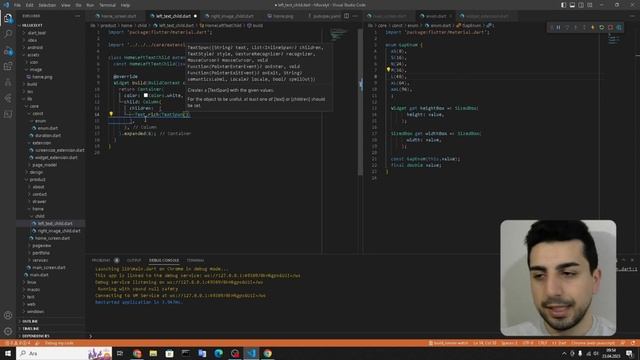The width and height of the screenshot is (640, 360).
Task: Open widget inspector icon in debug toolbar
Action: click(x=619, y=27)
